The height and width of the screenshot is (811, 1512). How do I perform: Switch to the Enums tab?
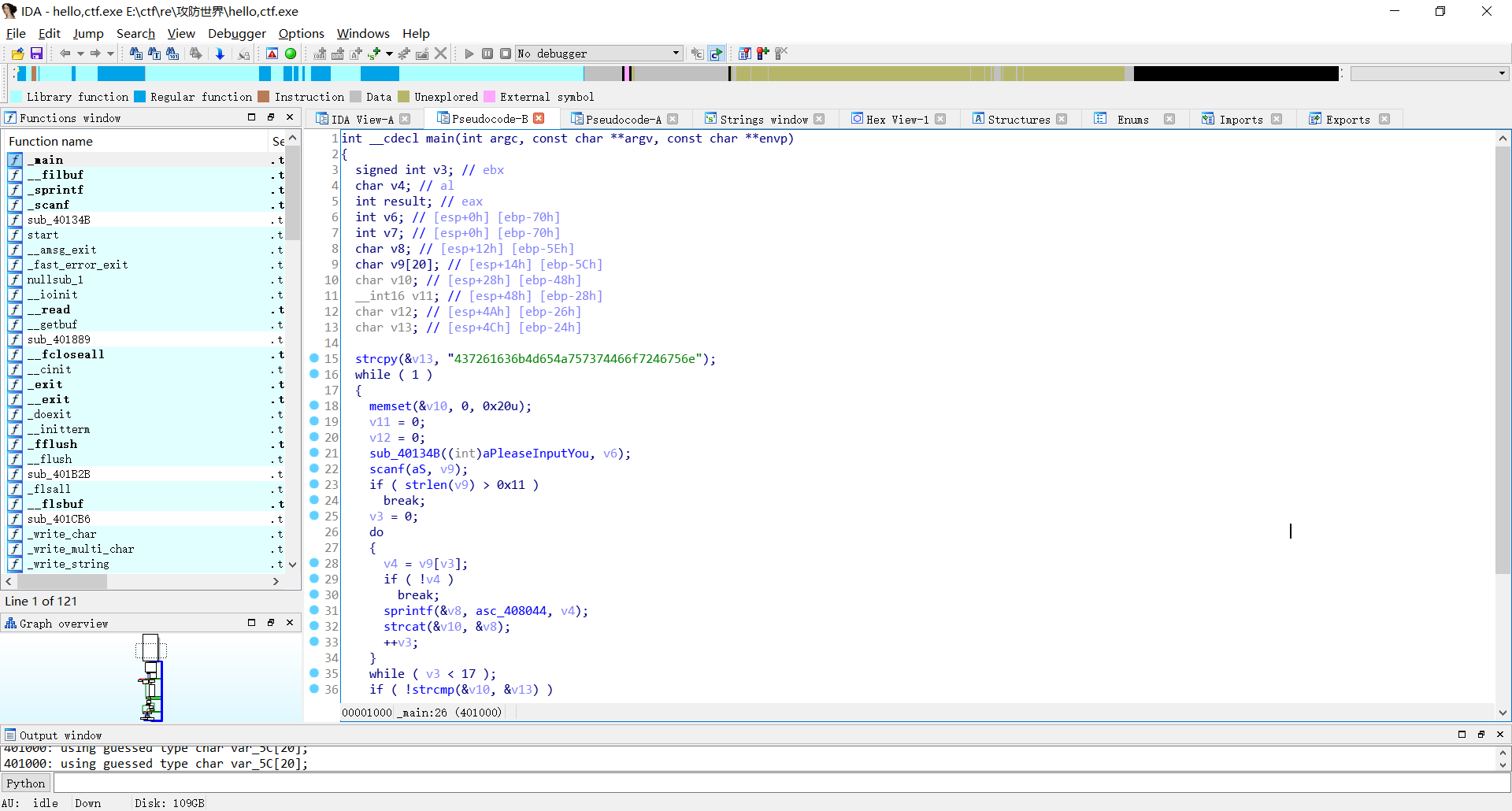point(1132,119)
